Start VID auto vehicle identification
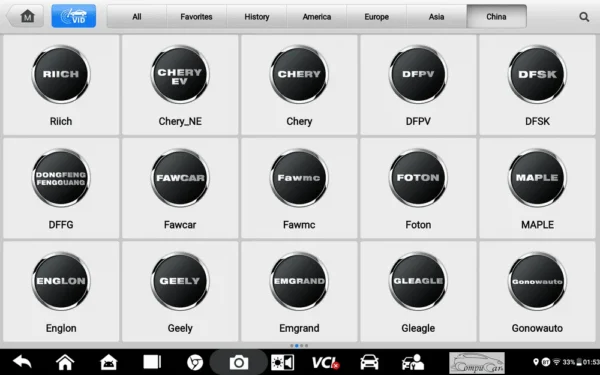600x375 pixels. pyautogui.click(x=73, y=16)
